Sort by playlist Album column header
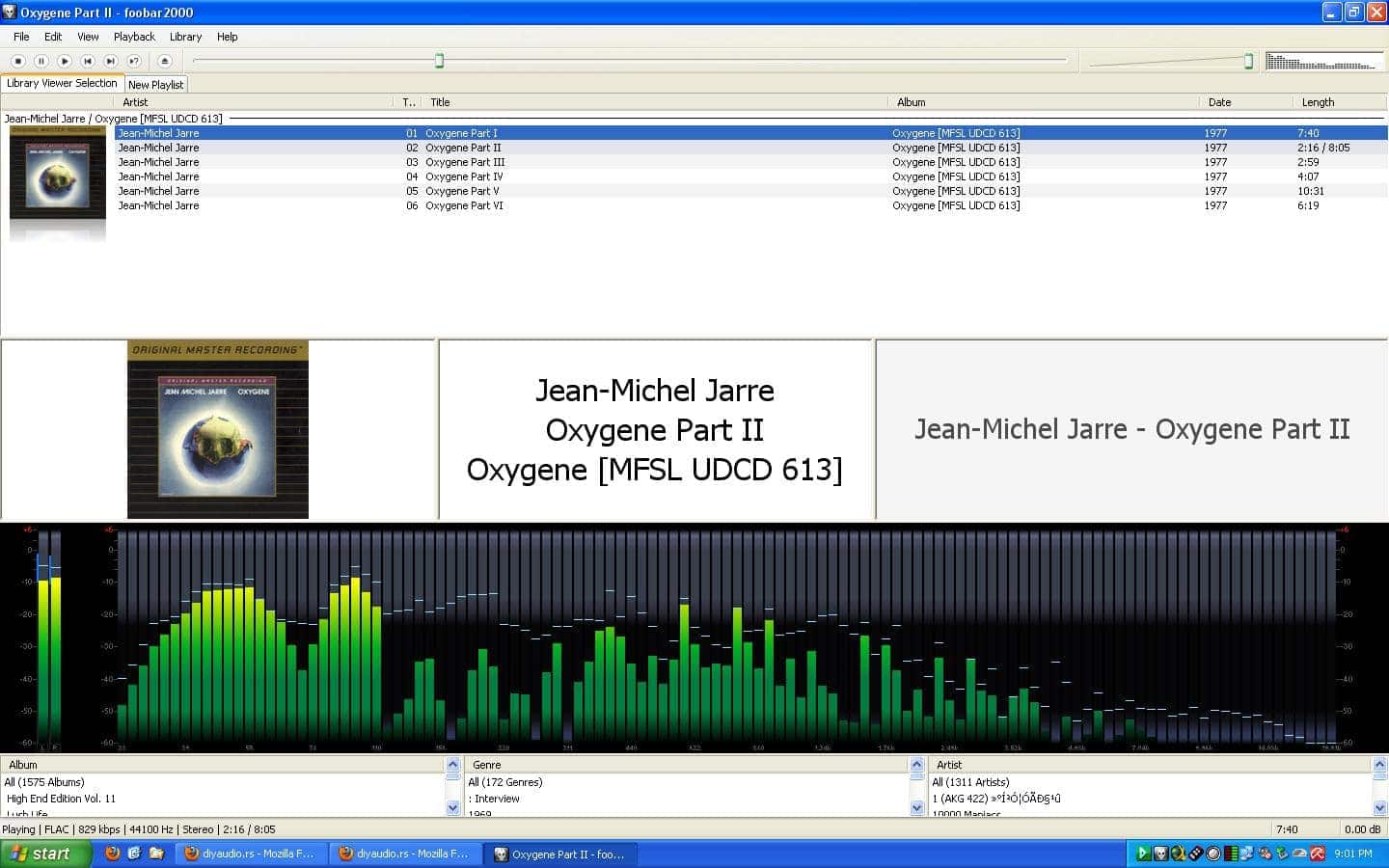The height and width of the screenshot is (868, 1389). point(1045,102)
